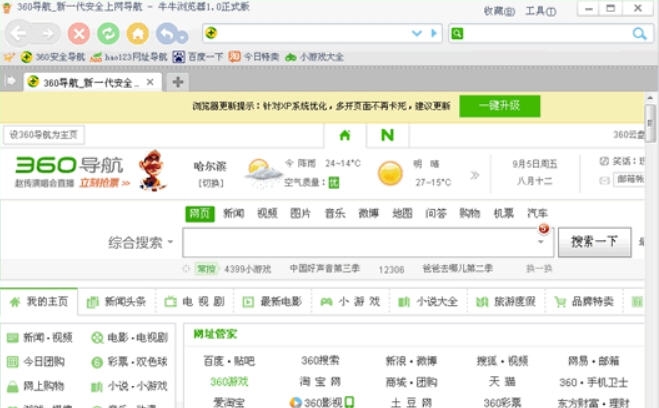This screenshot has width=659, height=408.
Task: Select the 电视剧 navigation tab
Action: 195,302
